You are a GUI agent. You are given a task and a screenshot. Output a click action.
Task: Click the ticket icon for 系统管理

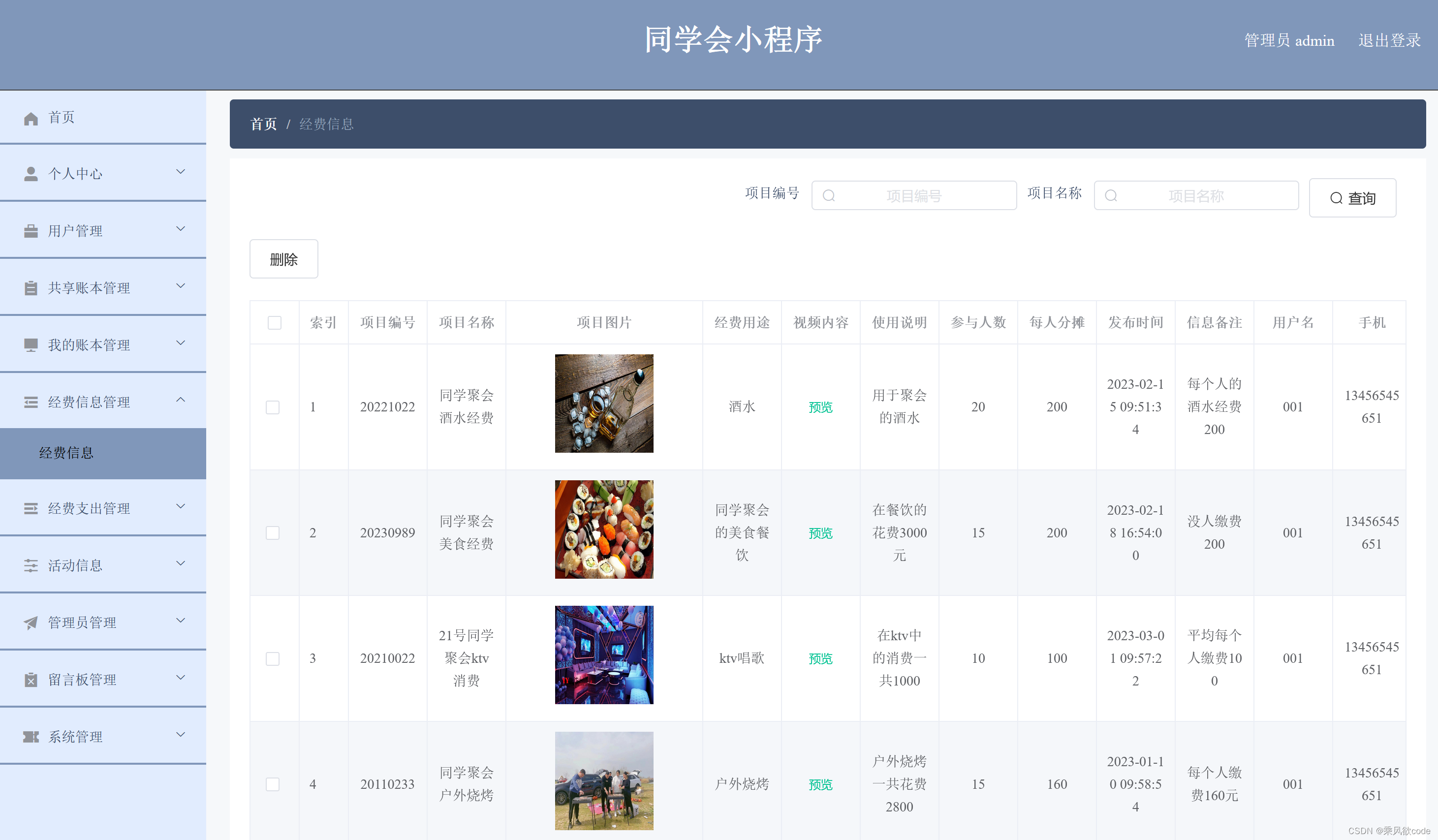pyautogui.click(x=31, y=737)
